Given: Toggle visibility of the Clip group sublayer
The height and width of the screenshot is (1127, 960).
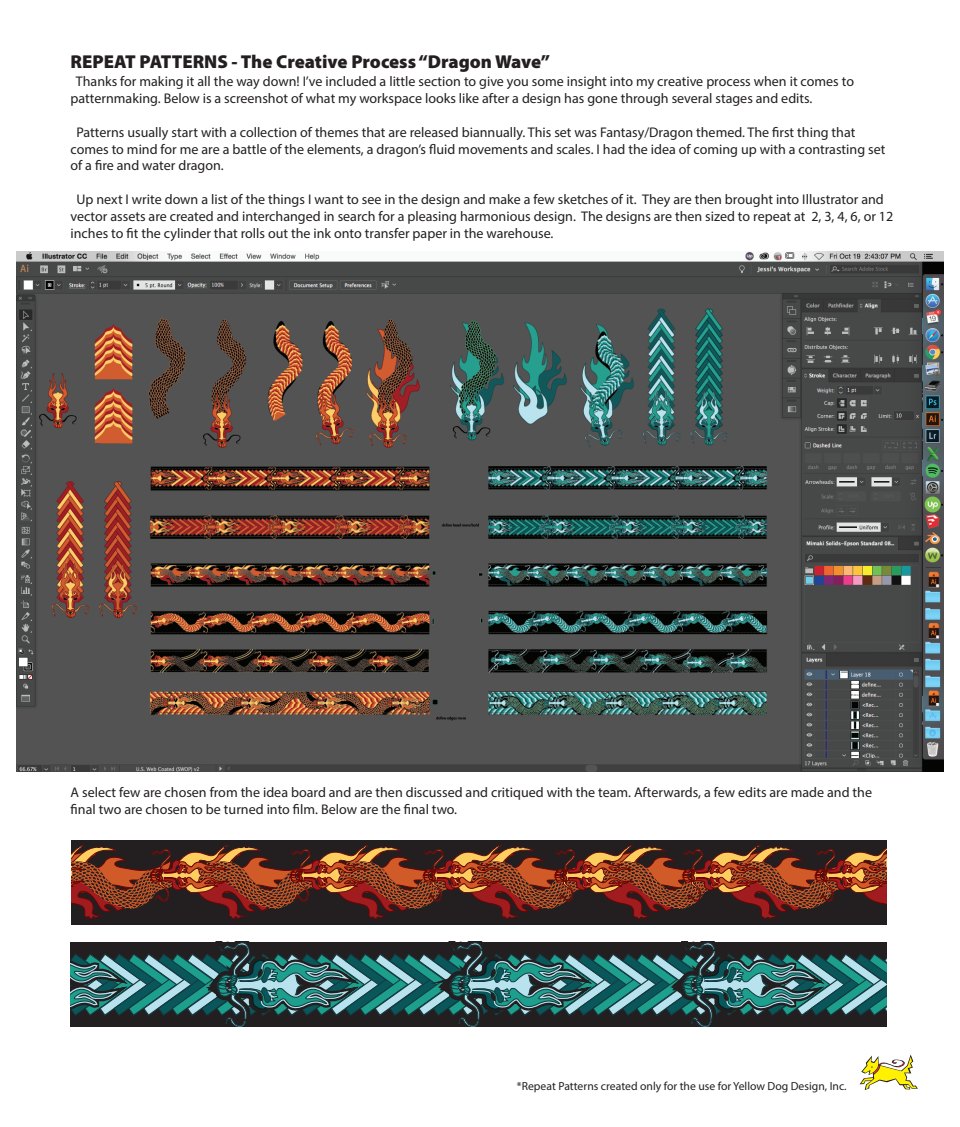Looking at the screenshot, I should point(809,755).
